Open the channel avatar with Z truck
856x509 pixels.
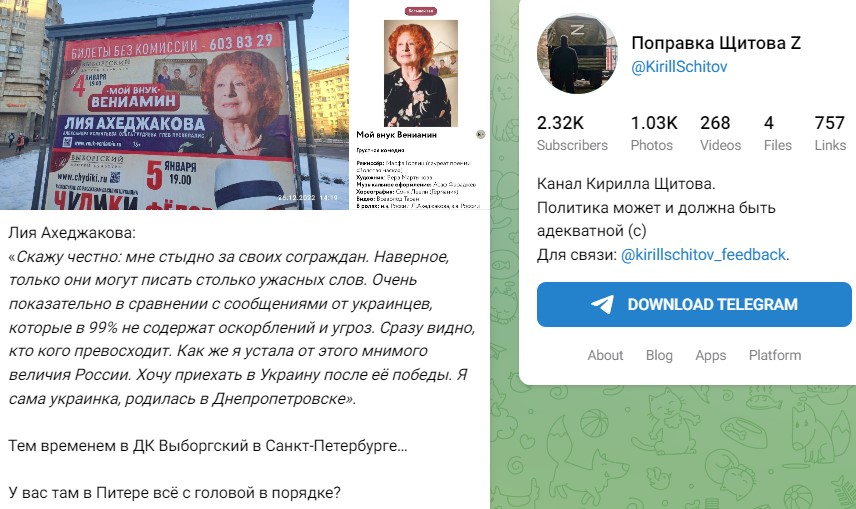(x=578, y=54)
